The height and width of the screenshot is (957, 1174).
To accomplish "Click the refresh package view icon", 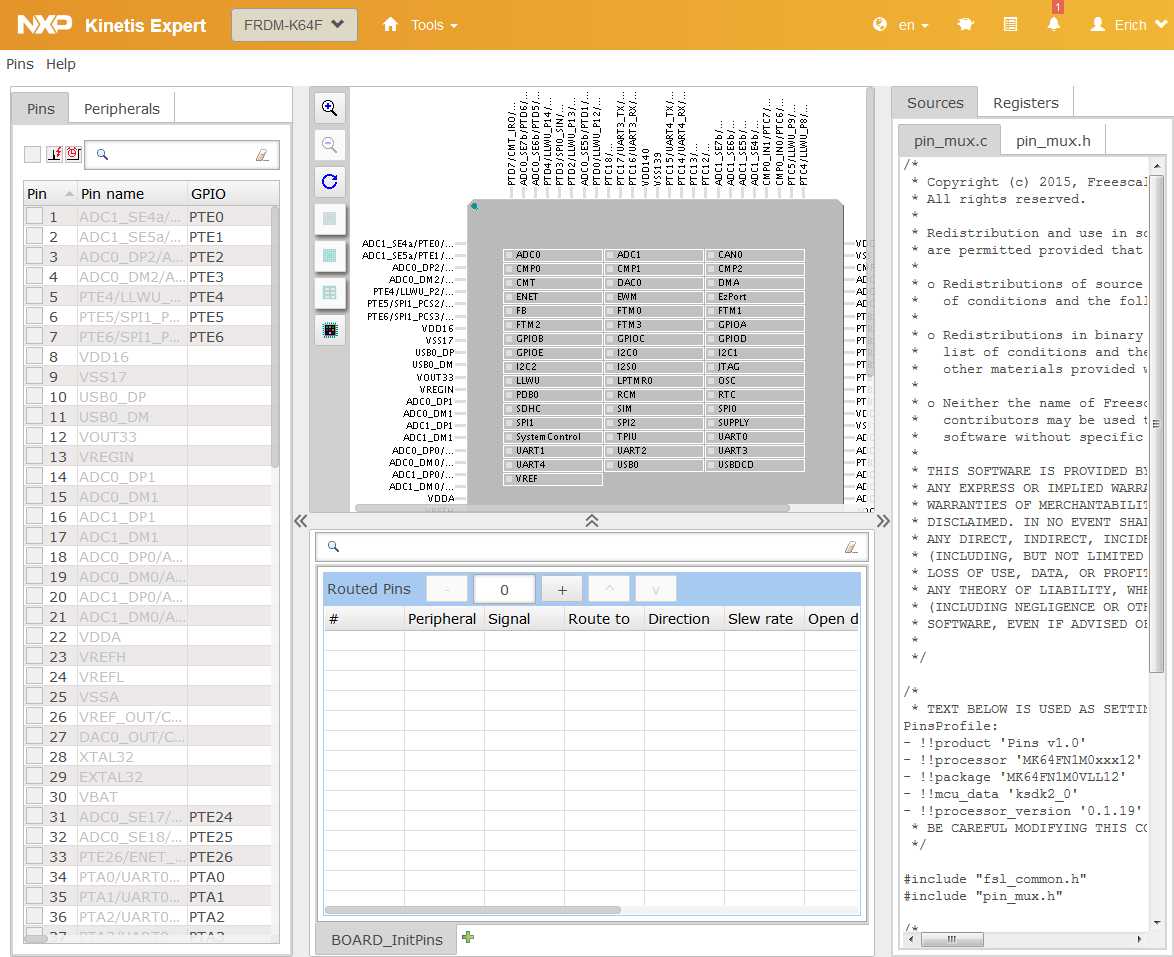I will 330,182.
